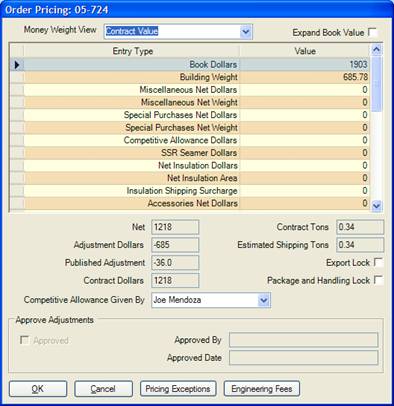This screenshot has height=406, width=394.
Task: Tick the Approved checkbox
Action: (24, 340)
